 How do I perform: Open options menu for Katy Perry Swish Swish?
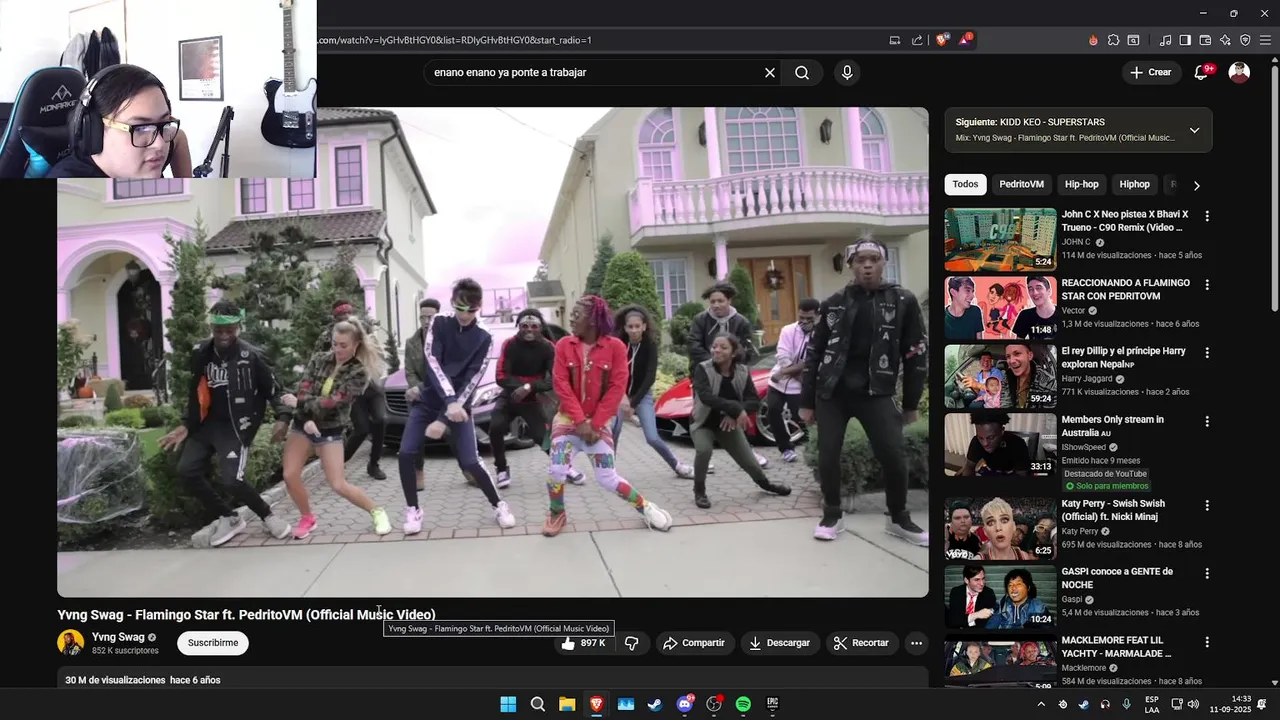coord(1207,506)
